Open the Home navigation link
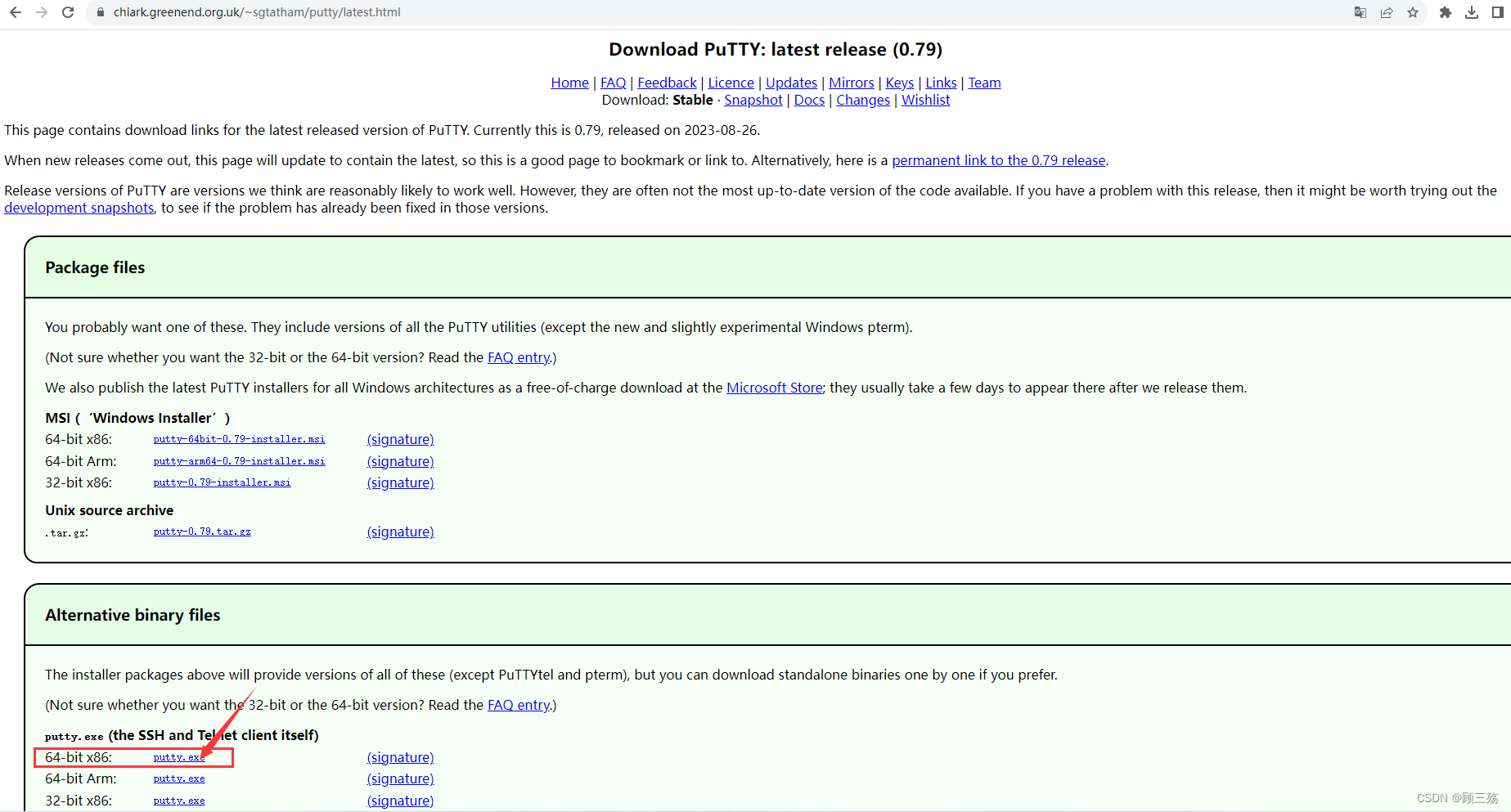Screen dimensions: 1511x812 [x=569, y=83]
